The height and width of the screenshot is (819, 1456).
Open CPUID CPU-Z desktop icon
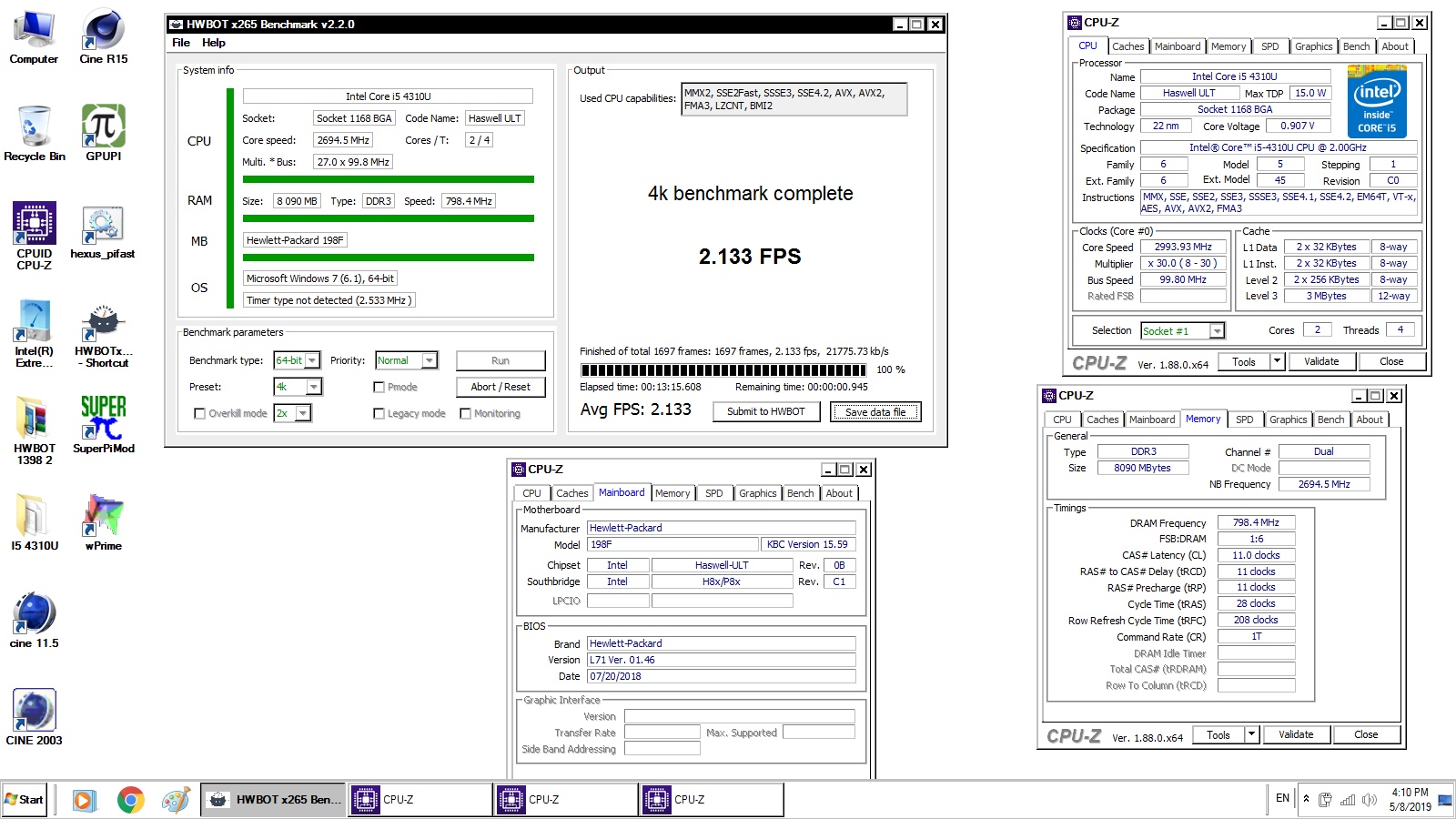pyautogui.click(x=35, y=237)
